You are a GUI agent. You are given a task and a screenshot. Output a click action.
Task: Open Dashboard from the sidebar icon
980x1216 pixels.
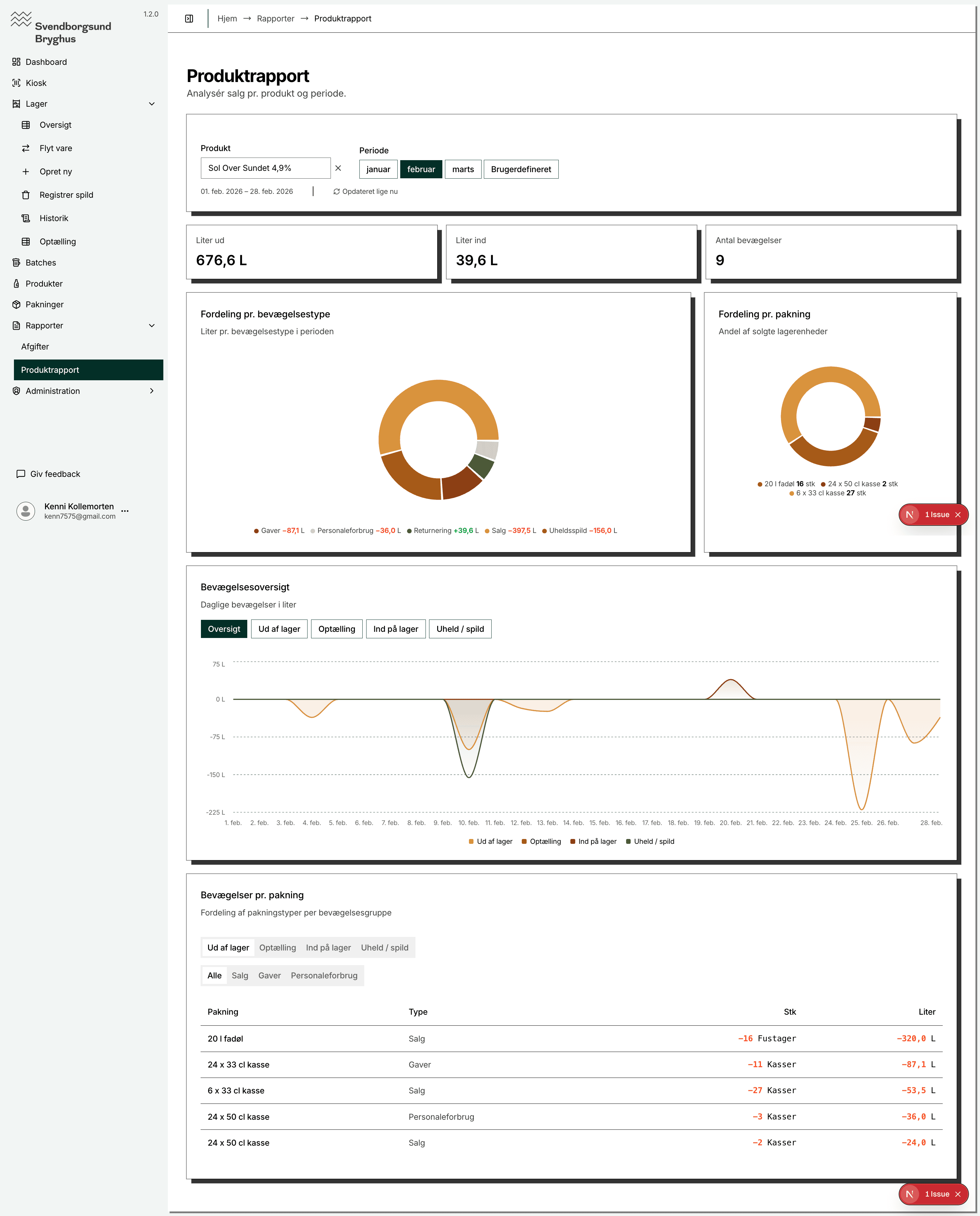click(17, 62)
